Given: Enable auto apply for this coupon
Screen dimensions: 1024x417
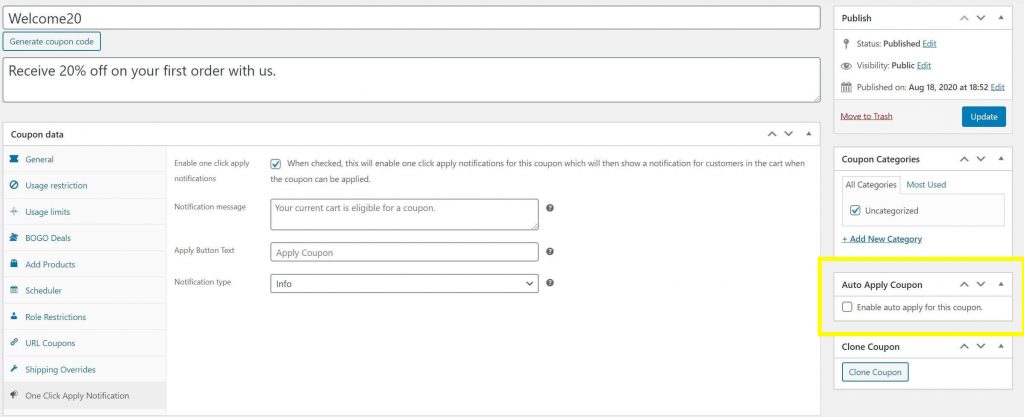Looking at the screenshot, I should tap(847, 307).
